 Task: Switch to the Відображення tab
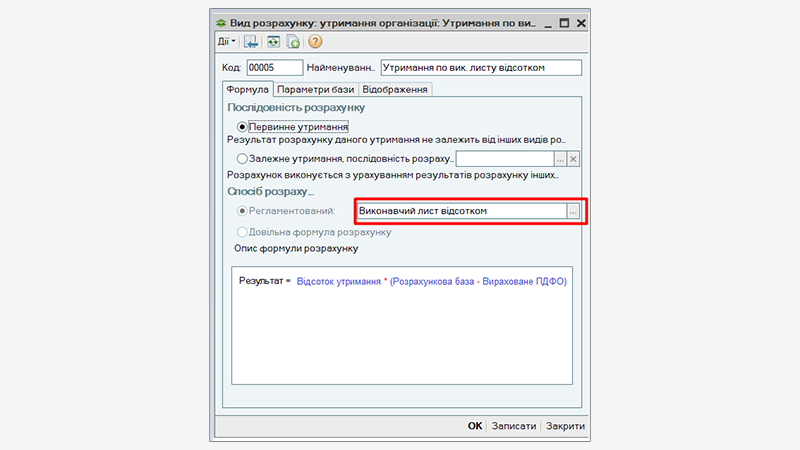[395, 89]
